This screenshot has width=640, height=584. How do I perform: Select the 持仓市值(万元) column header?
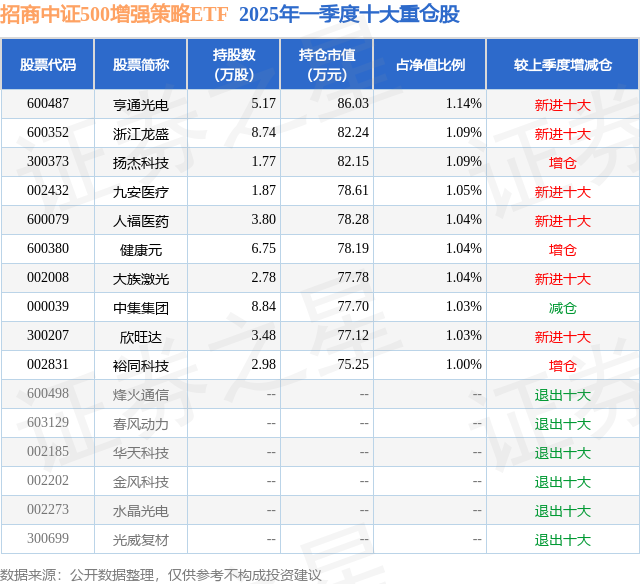tap(327, 64)
